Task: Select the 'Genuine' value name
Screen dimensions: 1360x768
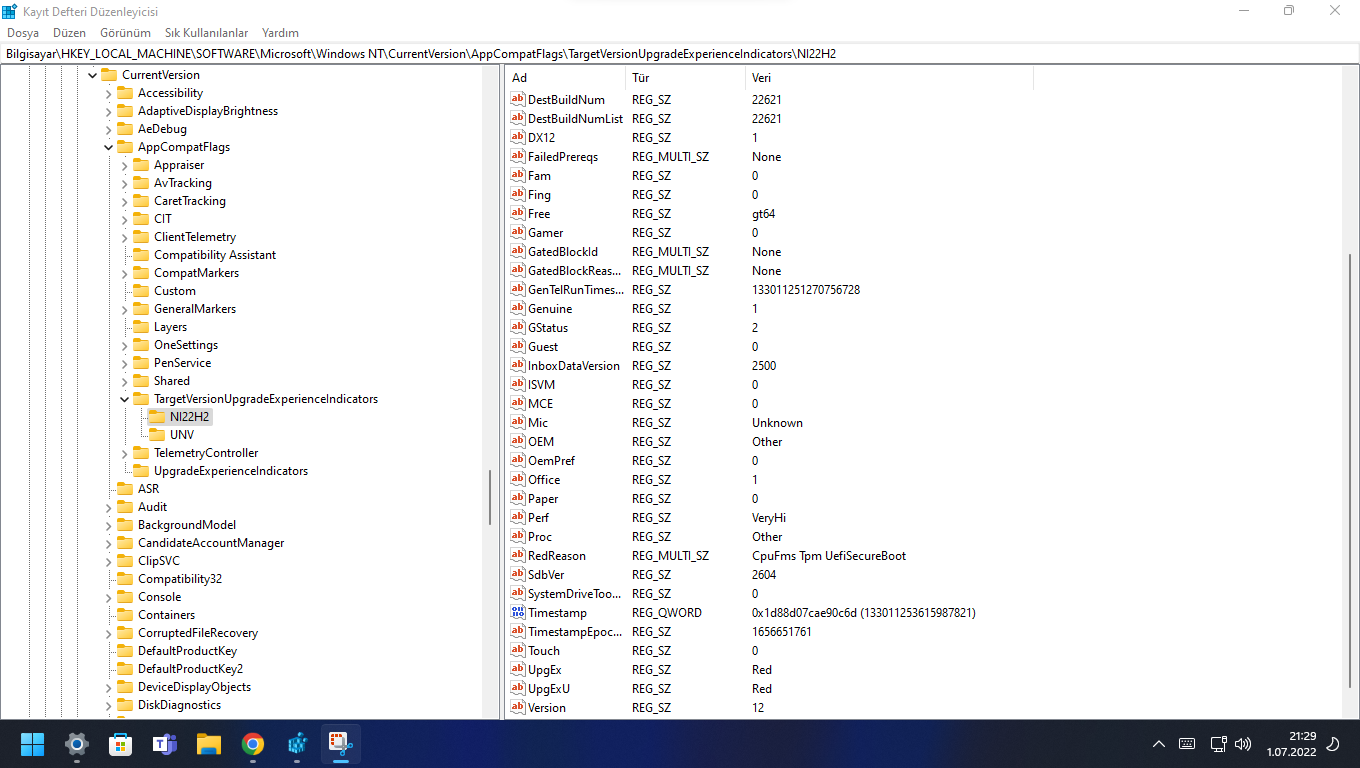Action: (x=550, y=309)
